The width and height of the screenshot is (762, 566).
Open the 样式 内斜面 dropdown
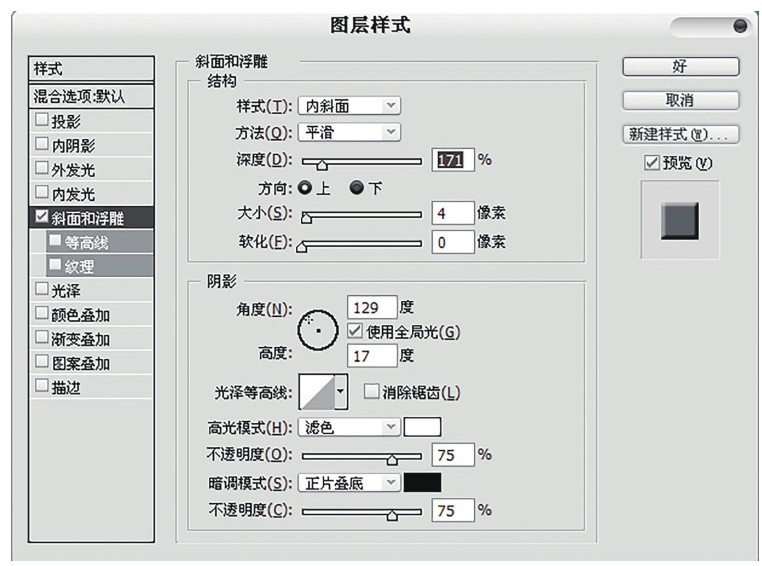[349, 105]
